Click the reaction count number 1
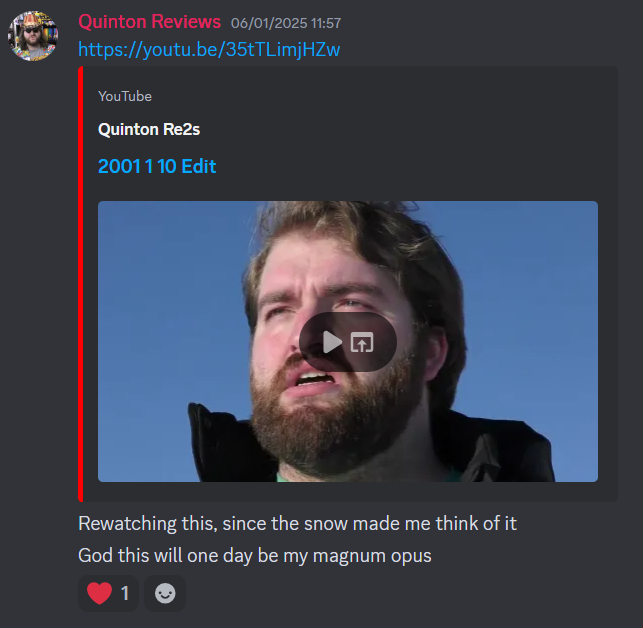The image size is (643, 628). tap(125, 594)
